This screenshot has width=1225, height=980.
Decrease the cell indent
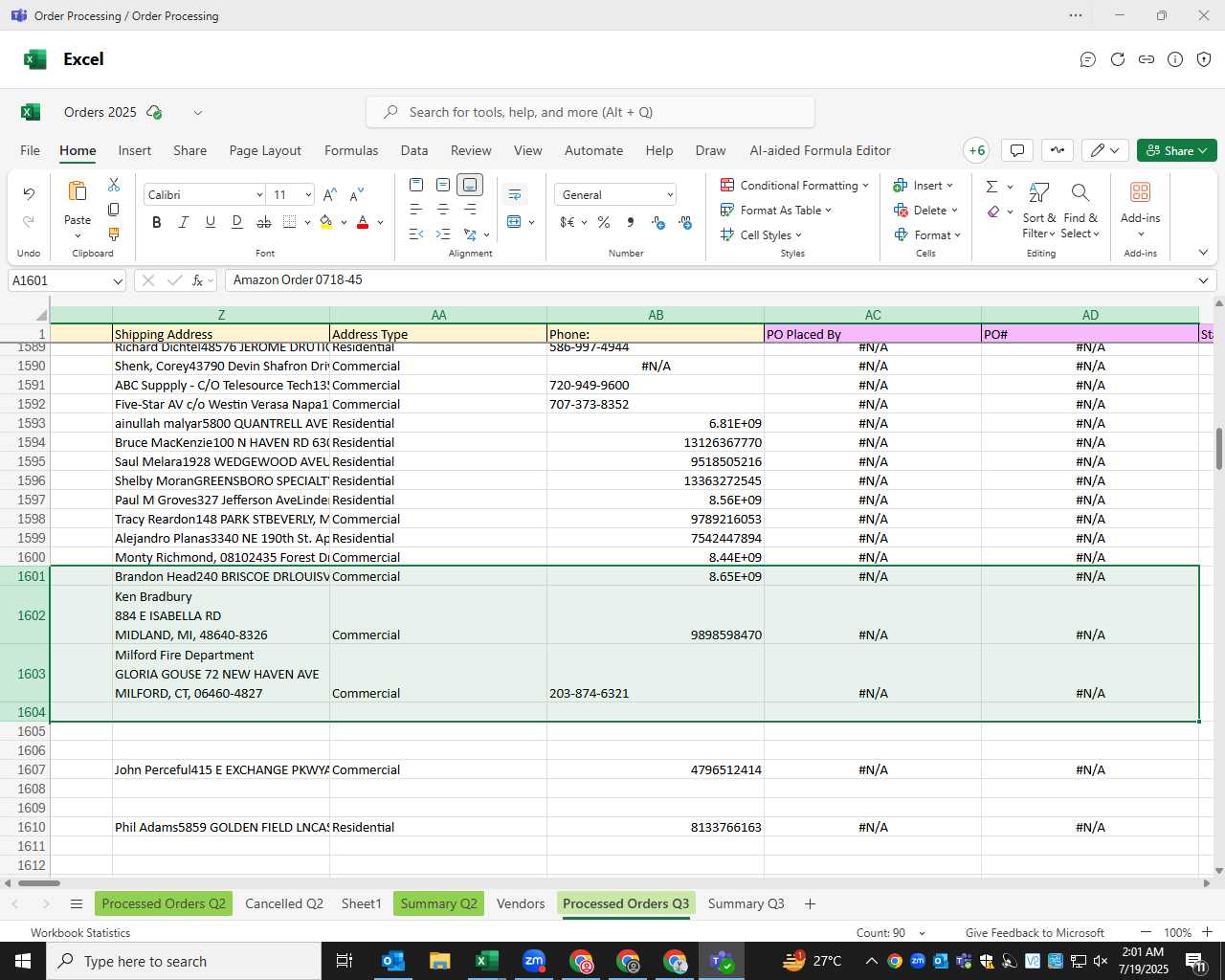(416, 234)
